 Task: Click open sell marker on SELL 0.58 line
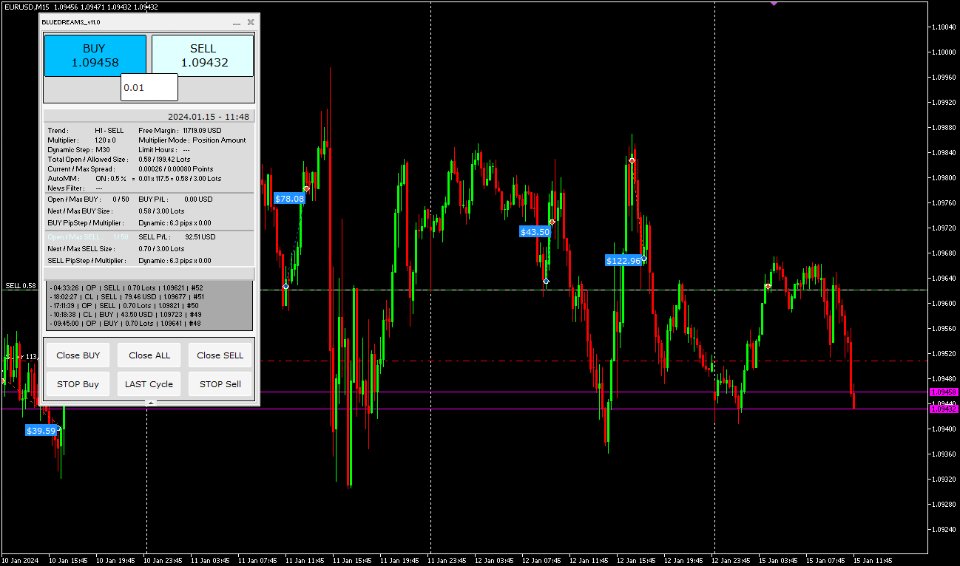pyautogui.click(x=768, y=286)
